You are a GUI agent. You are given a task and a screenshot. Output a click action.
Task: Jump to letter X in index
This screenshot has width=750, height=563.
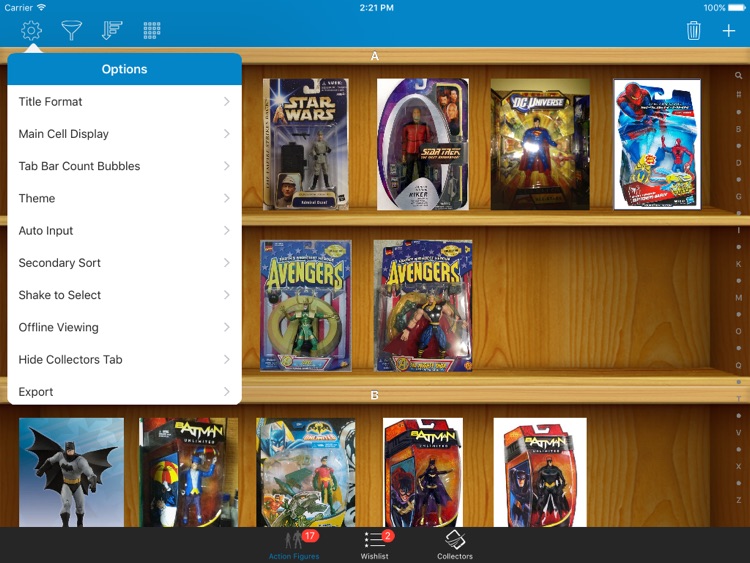pos(739,466)
